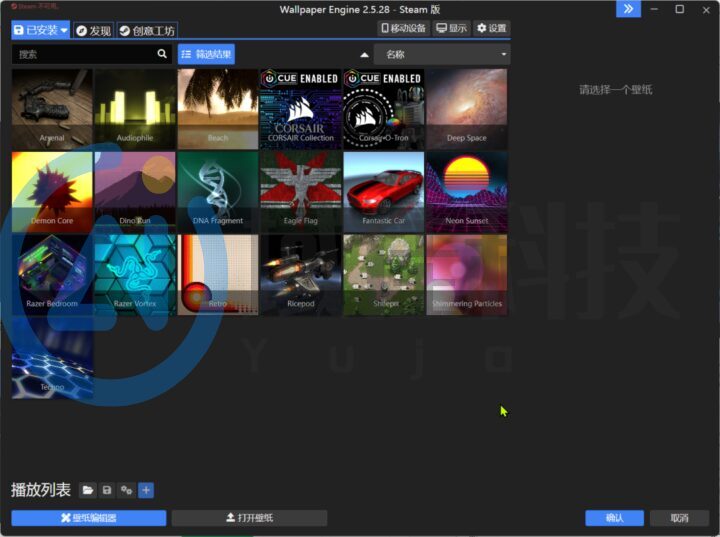The image size is (720, 537).
Task: Select the Razer Vortex wallpaper
Action: (135, 275)
